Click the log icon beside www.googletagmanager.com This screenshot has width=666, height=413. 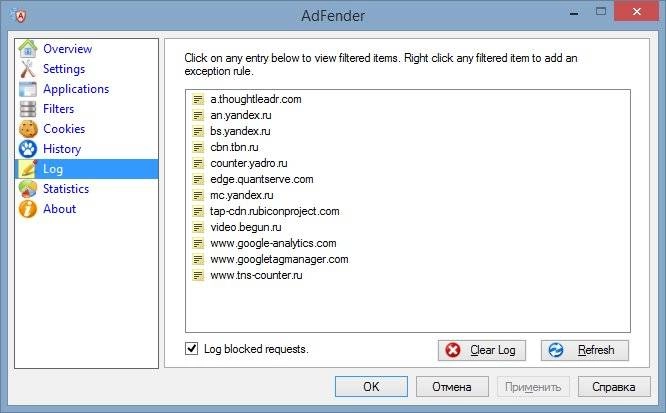click(x=198, y=259)
